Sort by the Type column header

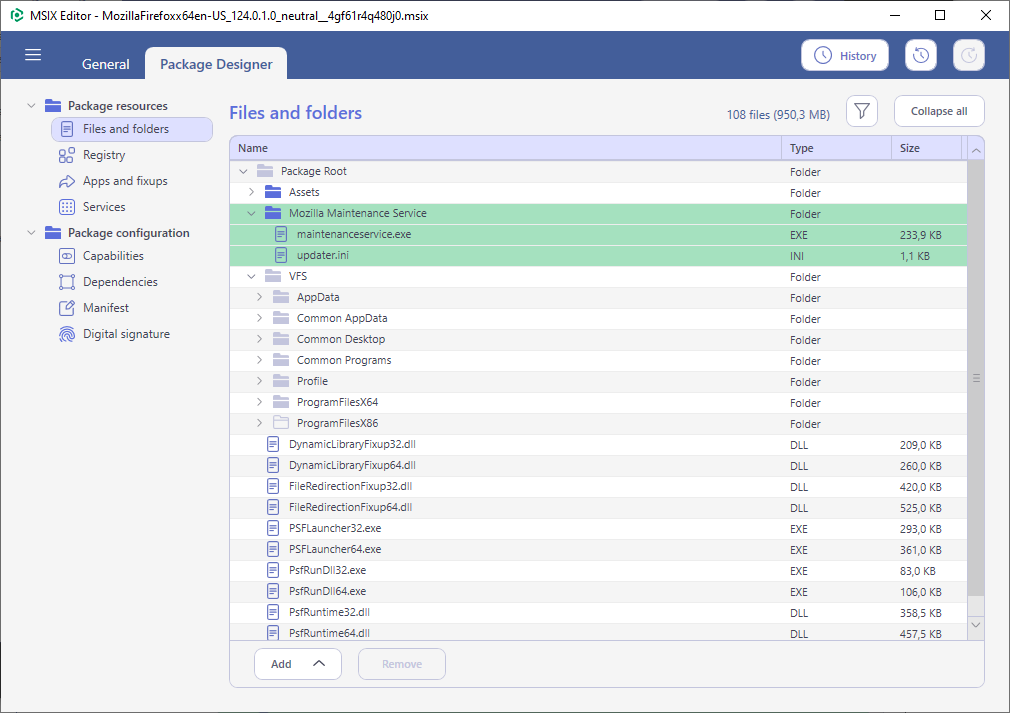837,148
